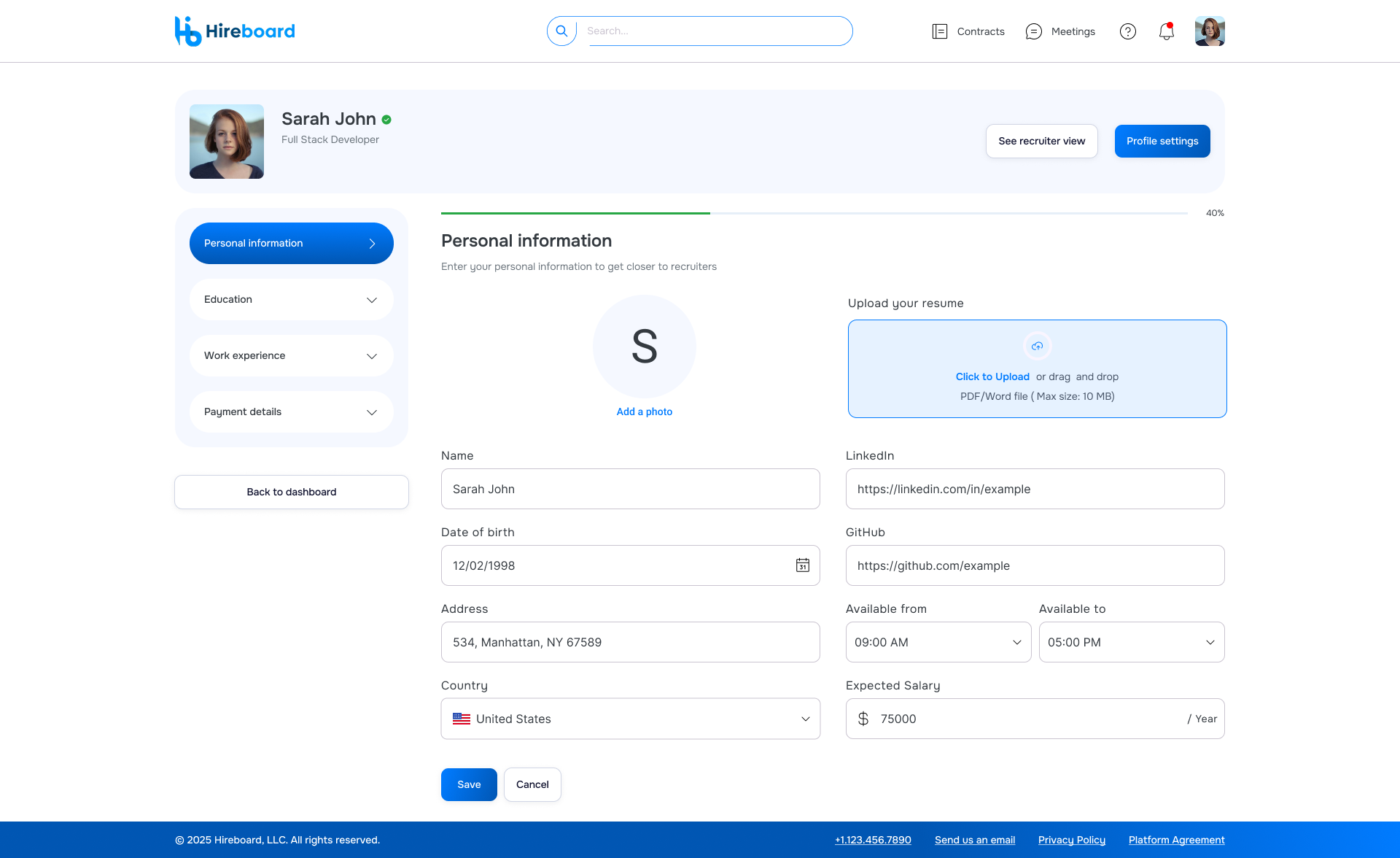Open the date of birth calendar picker
The width and height of the screenshot is (1400, 858).
[x=802, y=565]
